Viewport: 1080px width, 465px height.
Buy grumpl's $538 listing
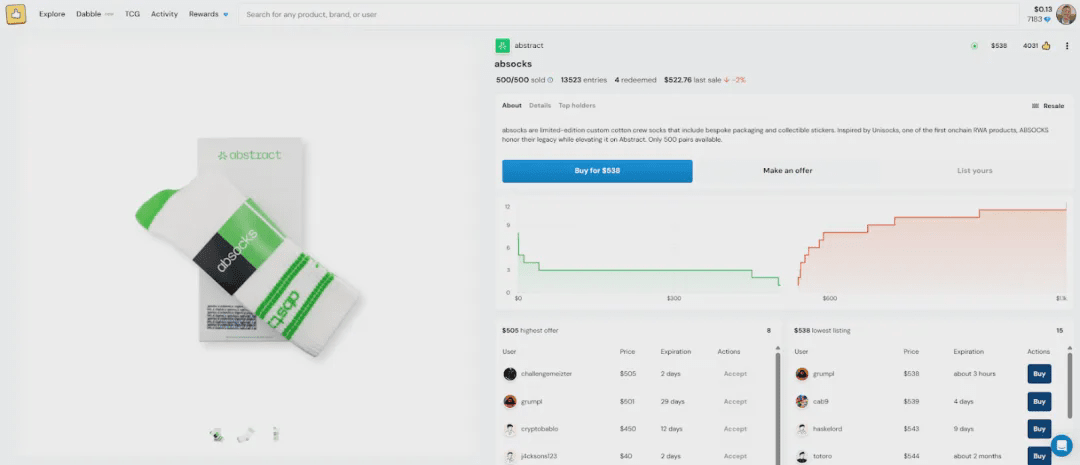tap(1039, 374)
